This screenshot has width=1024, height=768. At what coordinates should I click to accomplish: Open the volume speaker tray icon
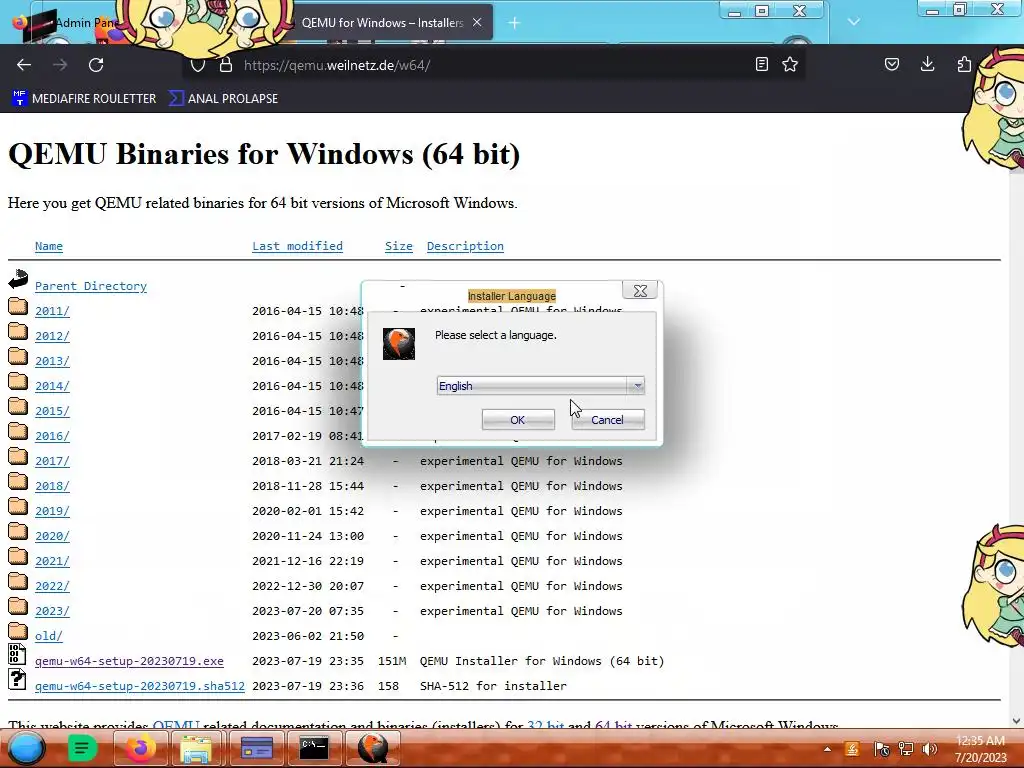[x=929, y=749]
